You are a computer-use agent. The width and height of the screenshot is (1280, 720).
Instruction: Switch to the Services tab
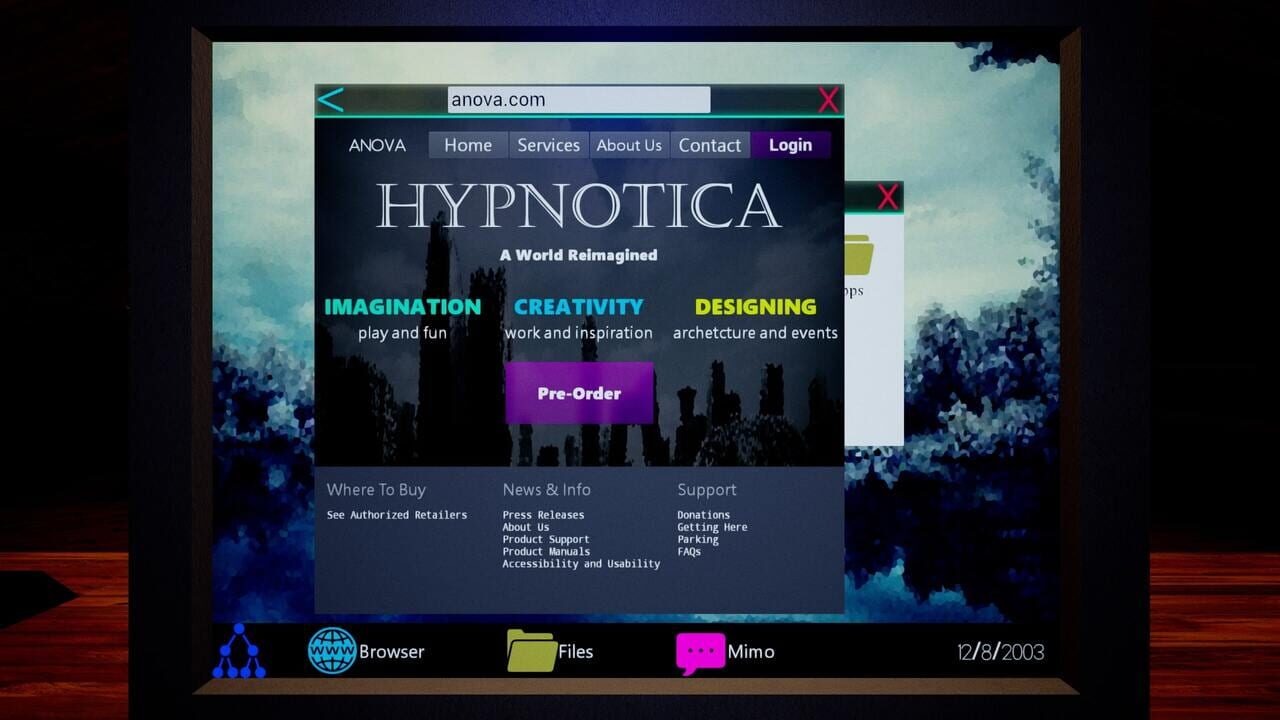point(548,145)
